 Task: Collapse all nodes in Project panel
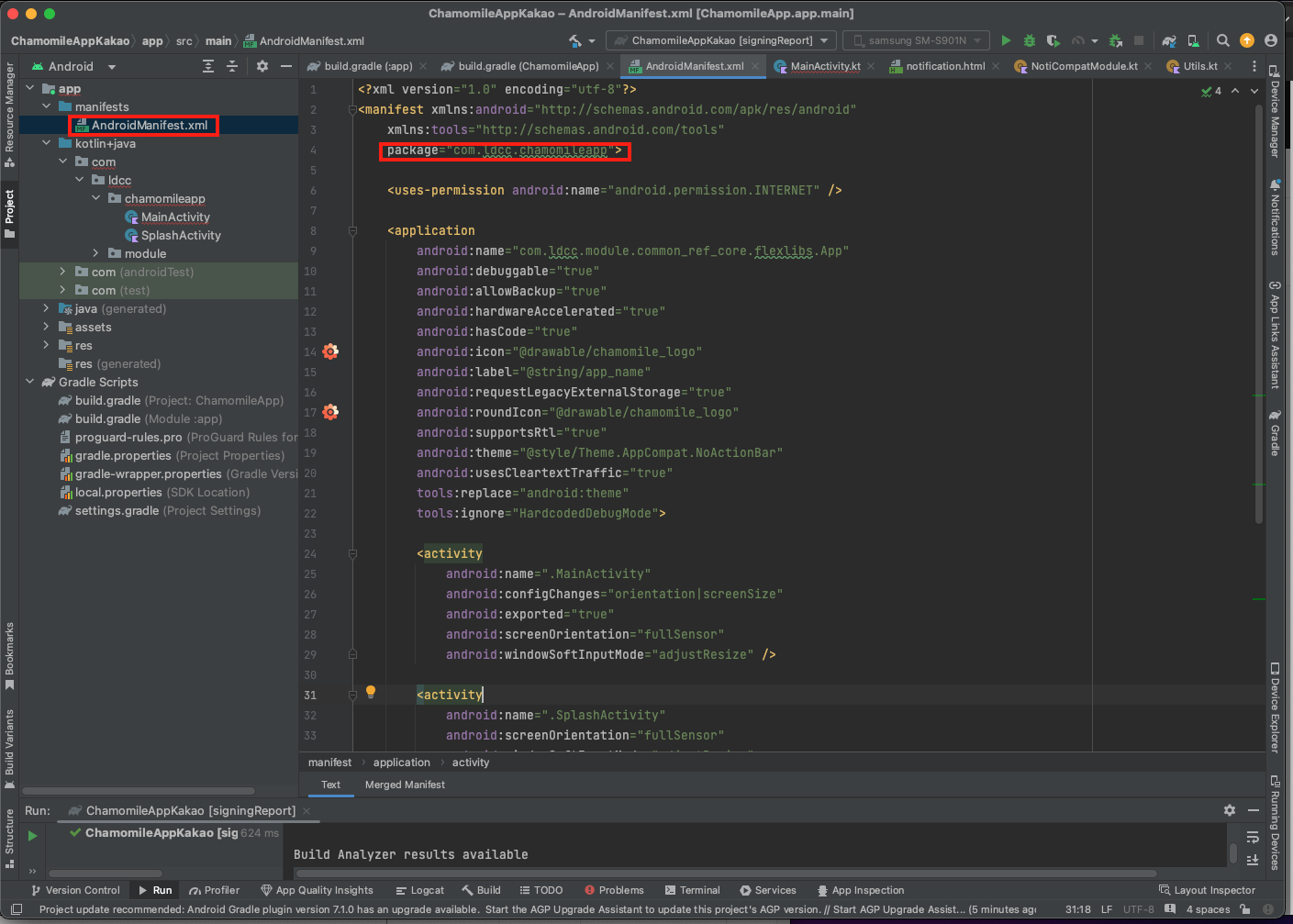(x=232, y=66)
